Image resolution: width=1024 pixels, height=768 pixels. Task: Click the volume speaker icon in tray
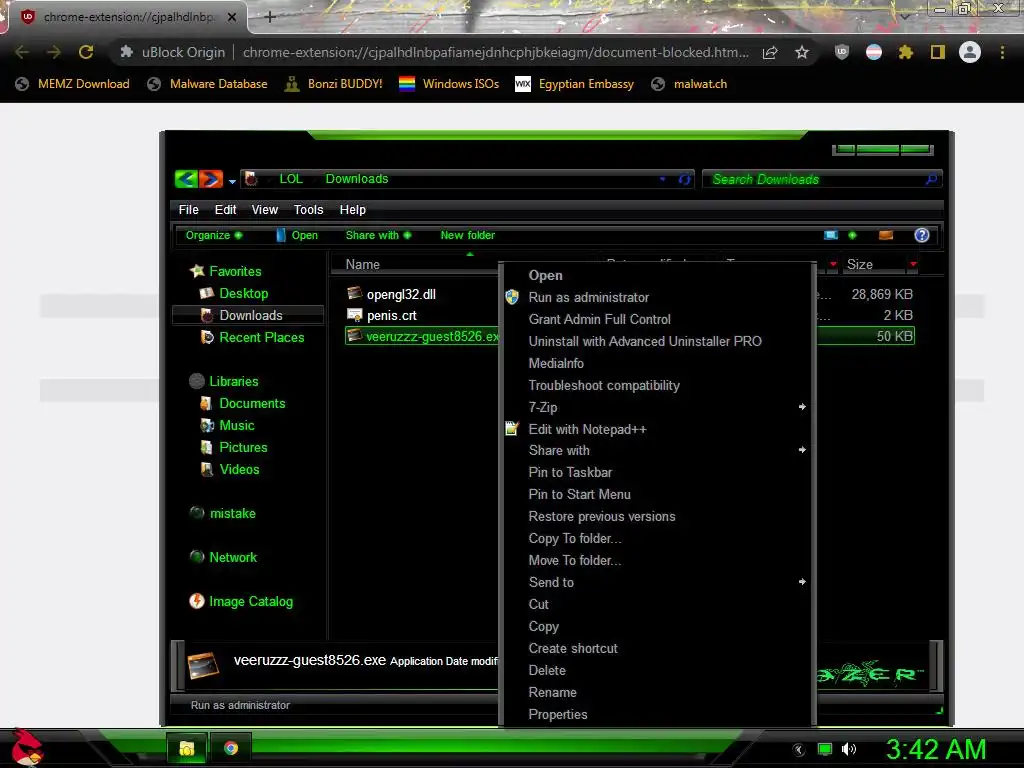click(848, 749)
